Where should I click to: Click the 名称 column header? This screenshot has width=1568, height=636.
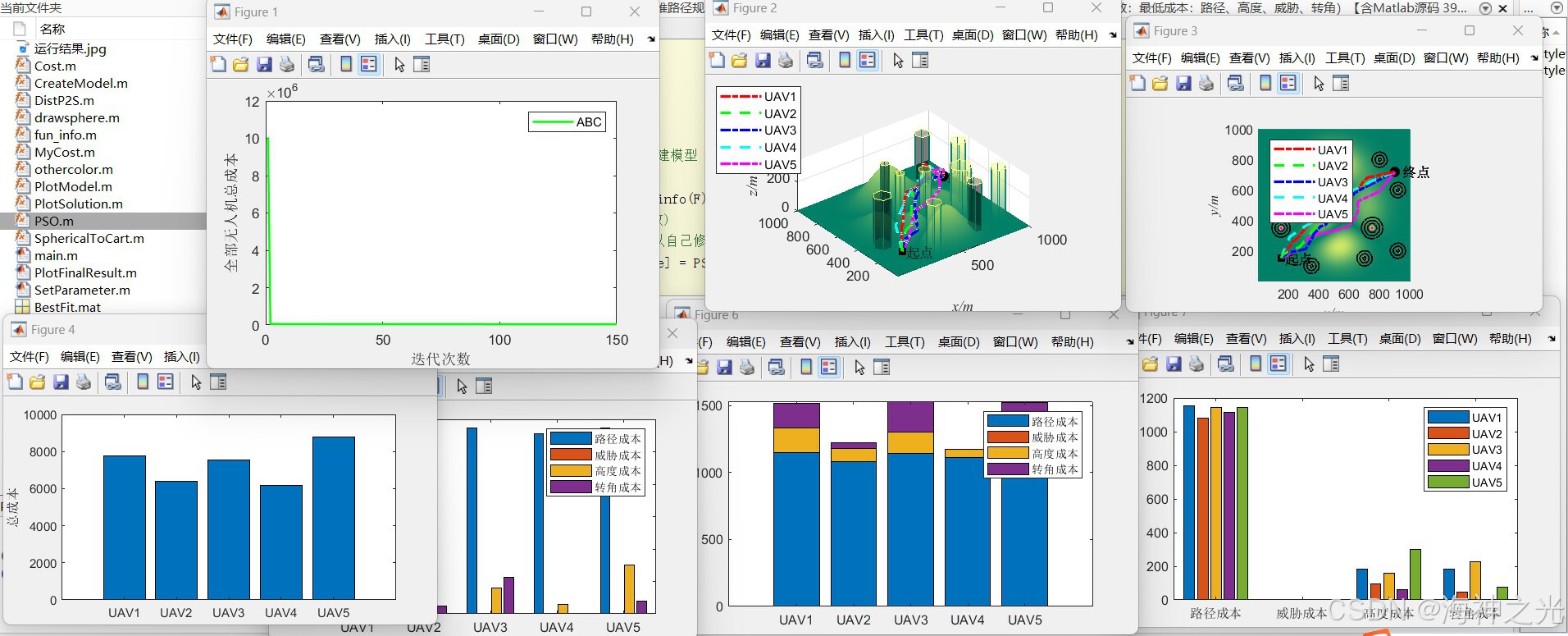tap(52, 29)
